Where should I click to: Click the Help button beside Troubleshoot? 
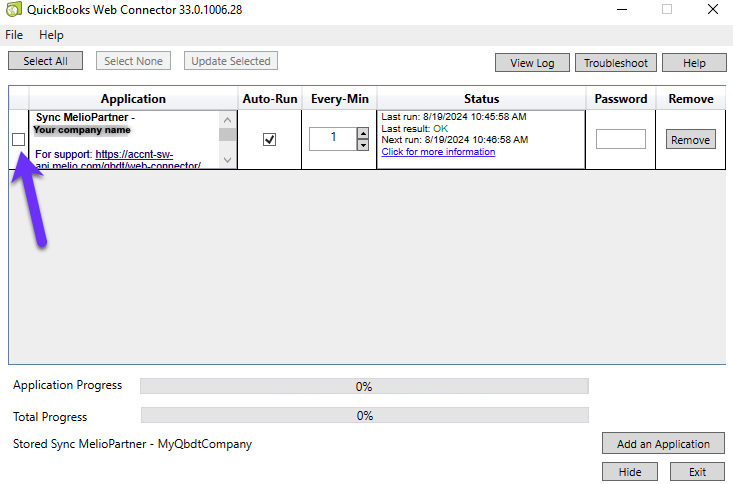(x=694, y=63)
